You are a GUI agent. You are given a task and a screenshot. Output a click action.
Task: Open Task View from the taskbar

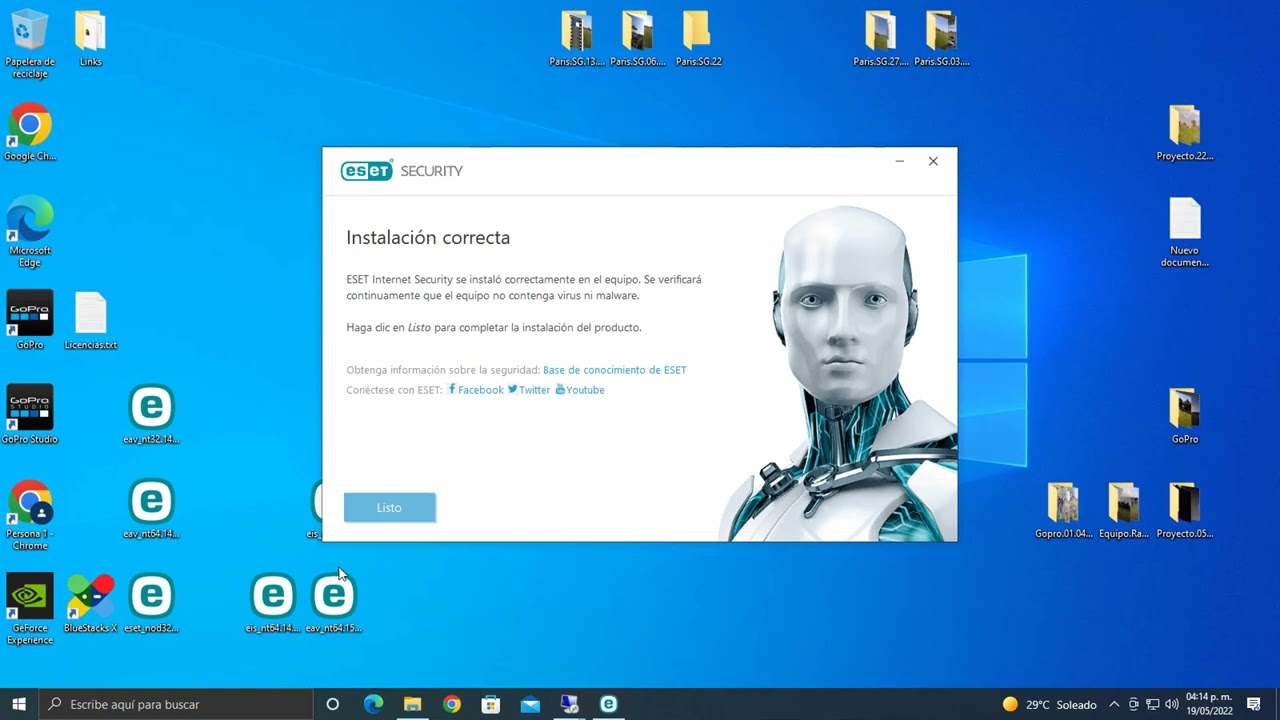click(333, 704)
